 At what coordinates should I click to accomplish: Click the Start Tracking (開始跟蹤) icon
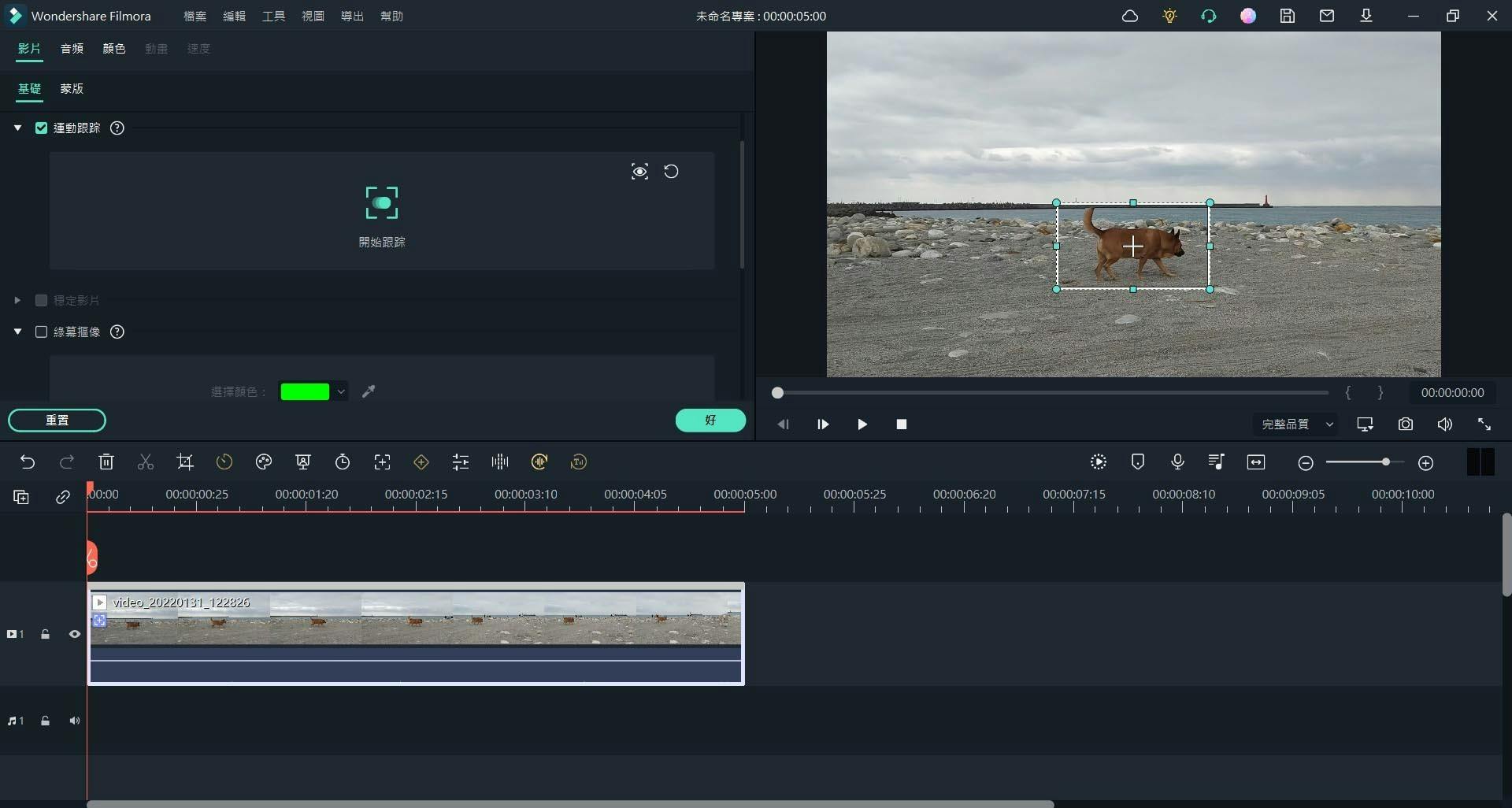[382, 203]
